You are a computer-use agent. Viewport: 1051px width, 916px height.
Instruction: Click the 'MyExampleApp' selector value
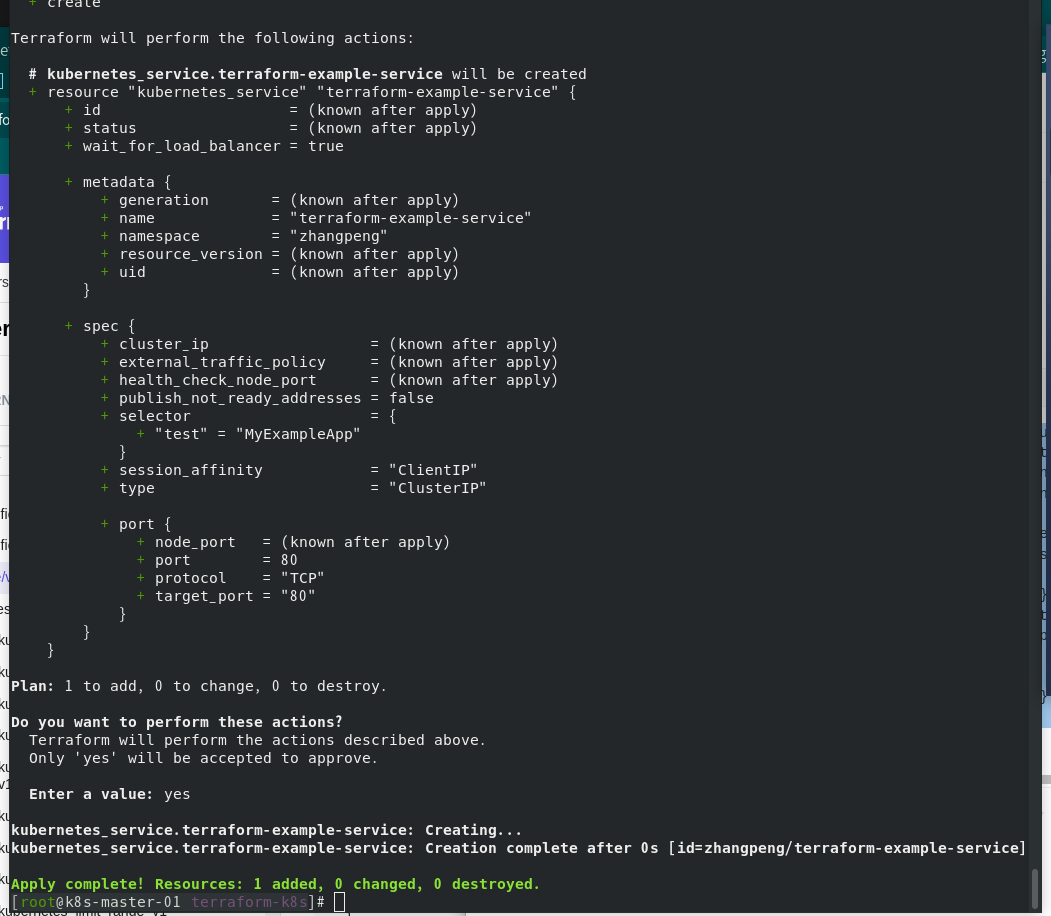298,434
